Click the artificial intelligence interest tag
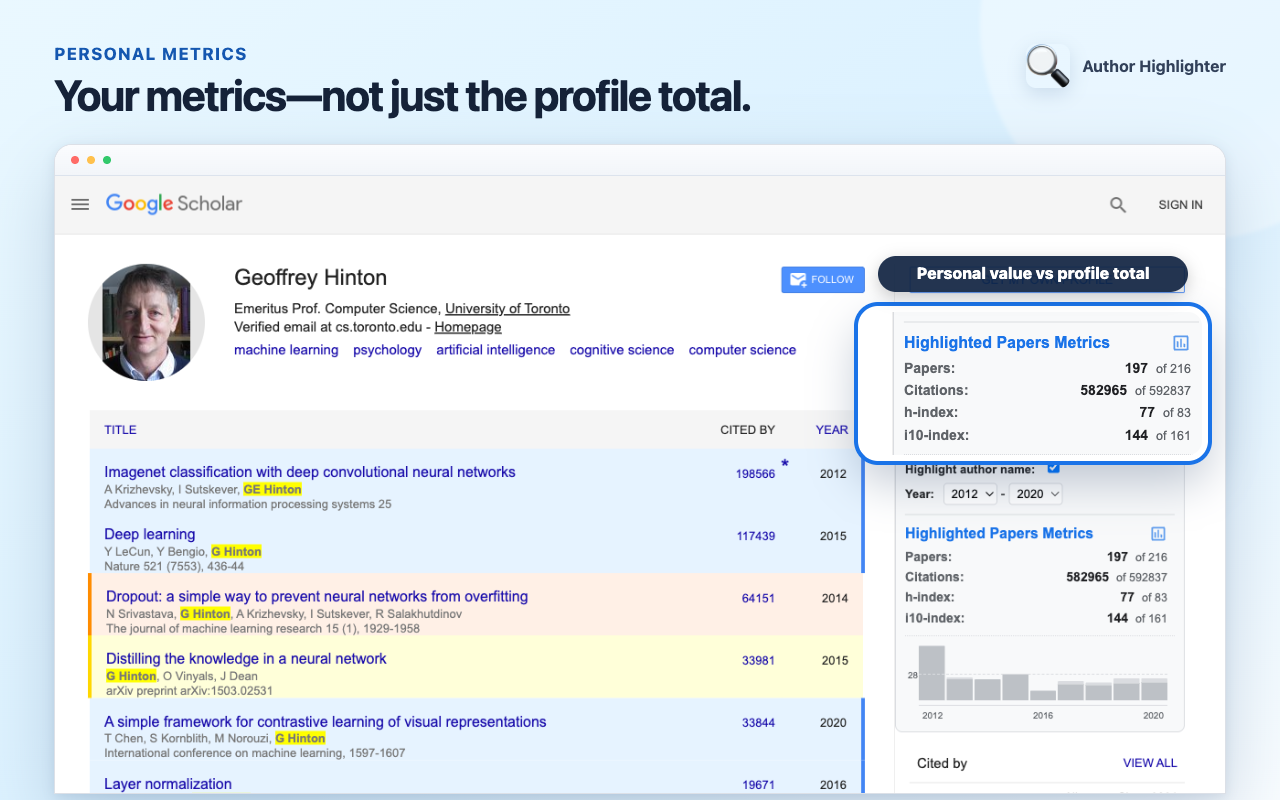Image resolution: width=1280 pixels, height=800 pixels. click(495, 350)
